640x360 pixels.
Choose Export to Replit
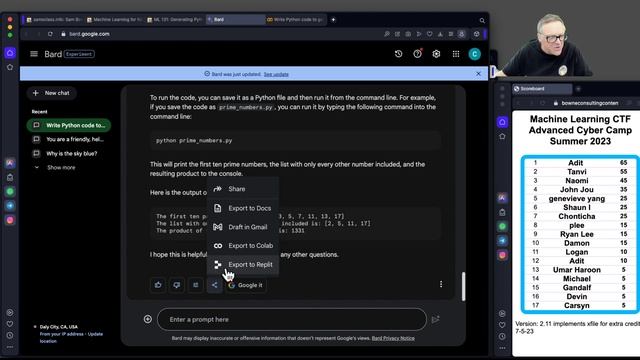[x=243, y=264]
